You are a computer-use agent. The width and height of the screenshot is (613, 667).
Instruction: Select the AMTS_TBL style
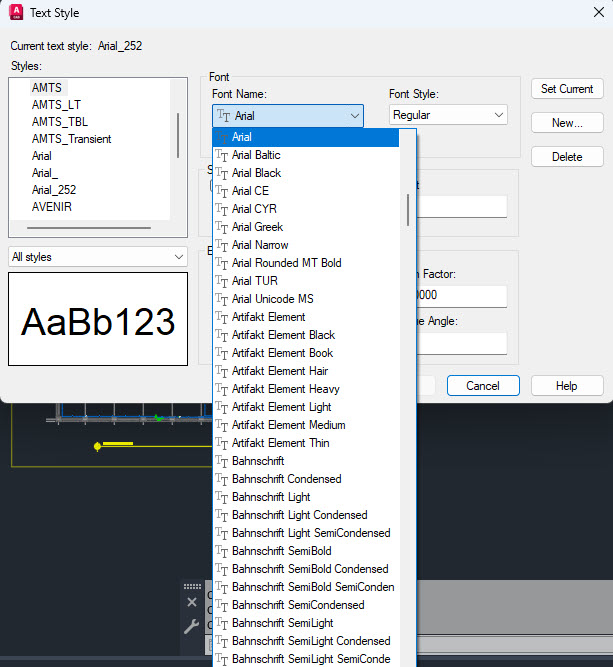pos(60,122)
